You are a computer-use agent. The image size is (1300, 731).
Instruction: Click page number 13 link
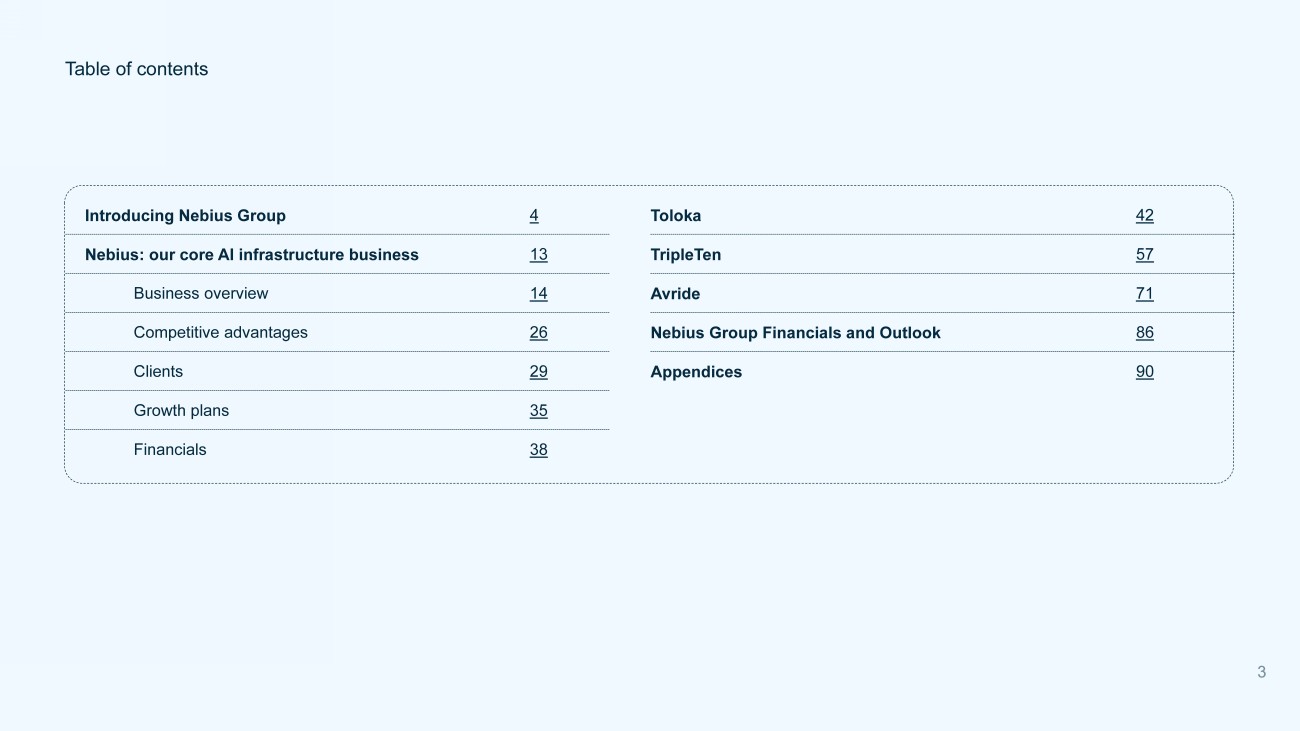(538, 255)
